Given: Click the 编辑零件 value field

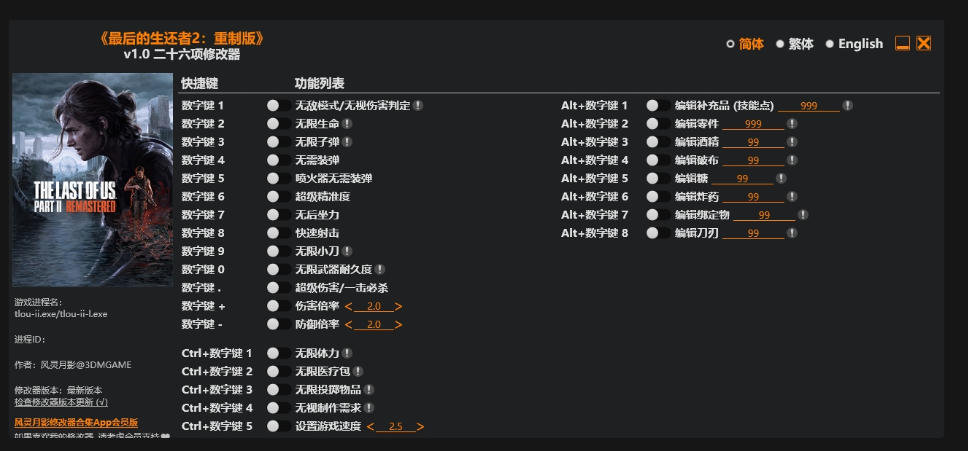Looking at the screenshot, I should [x=753, y=124].
